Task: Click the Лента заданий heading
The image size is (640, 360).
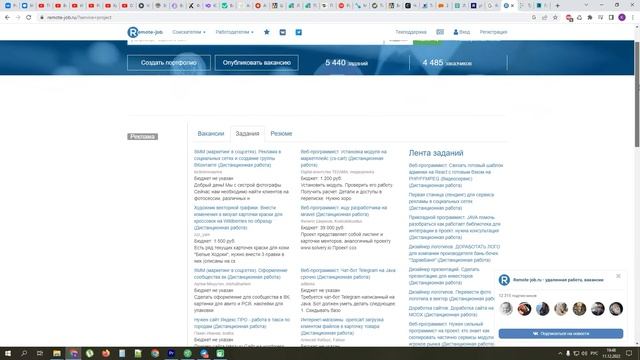Action: 436,153
